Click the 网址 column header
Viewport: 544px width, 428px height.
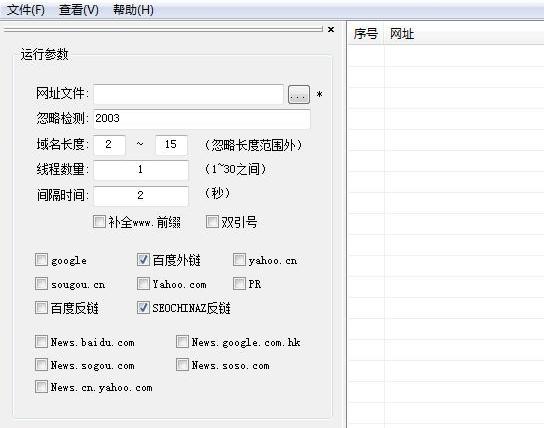pyautogui.click(x=402, y=34)
